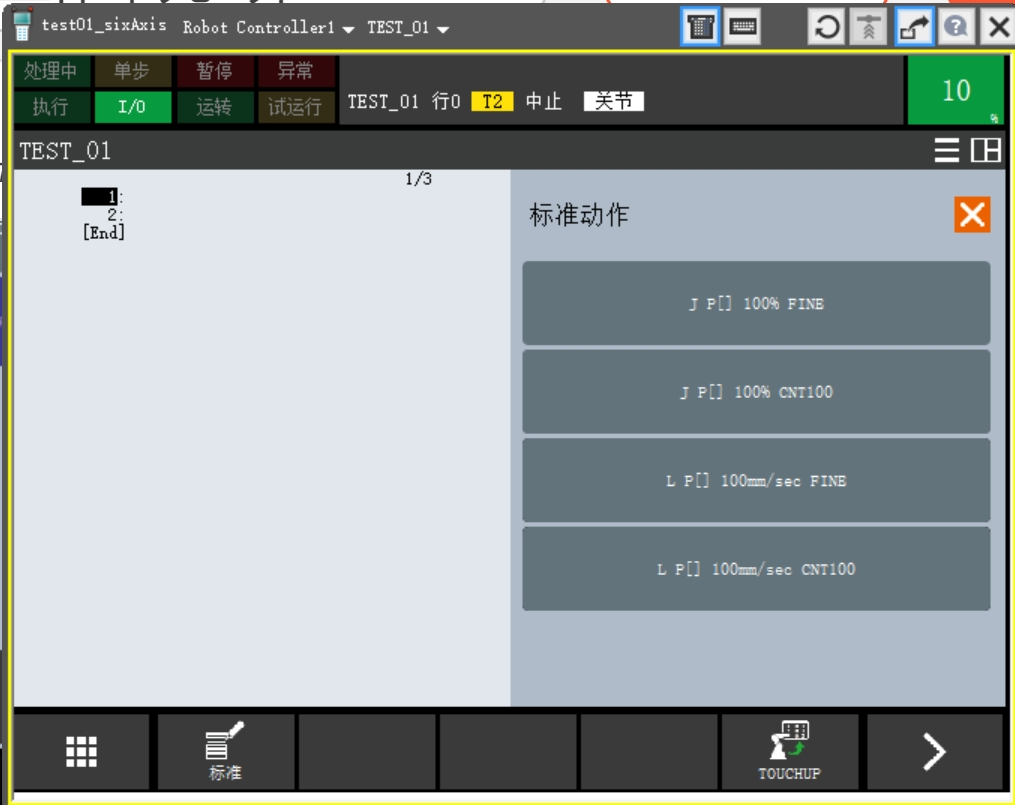Click the 异常 fault indicator
The image size is (1015, 805).
click(295, 71)
